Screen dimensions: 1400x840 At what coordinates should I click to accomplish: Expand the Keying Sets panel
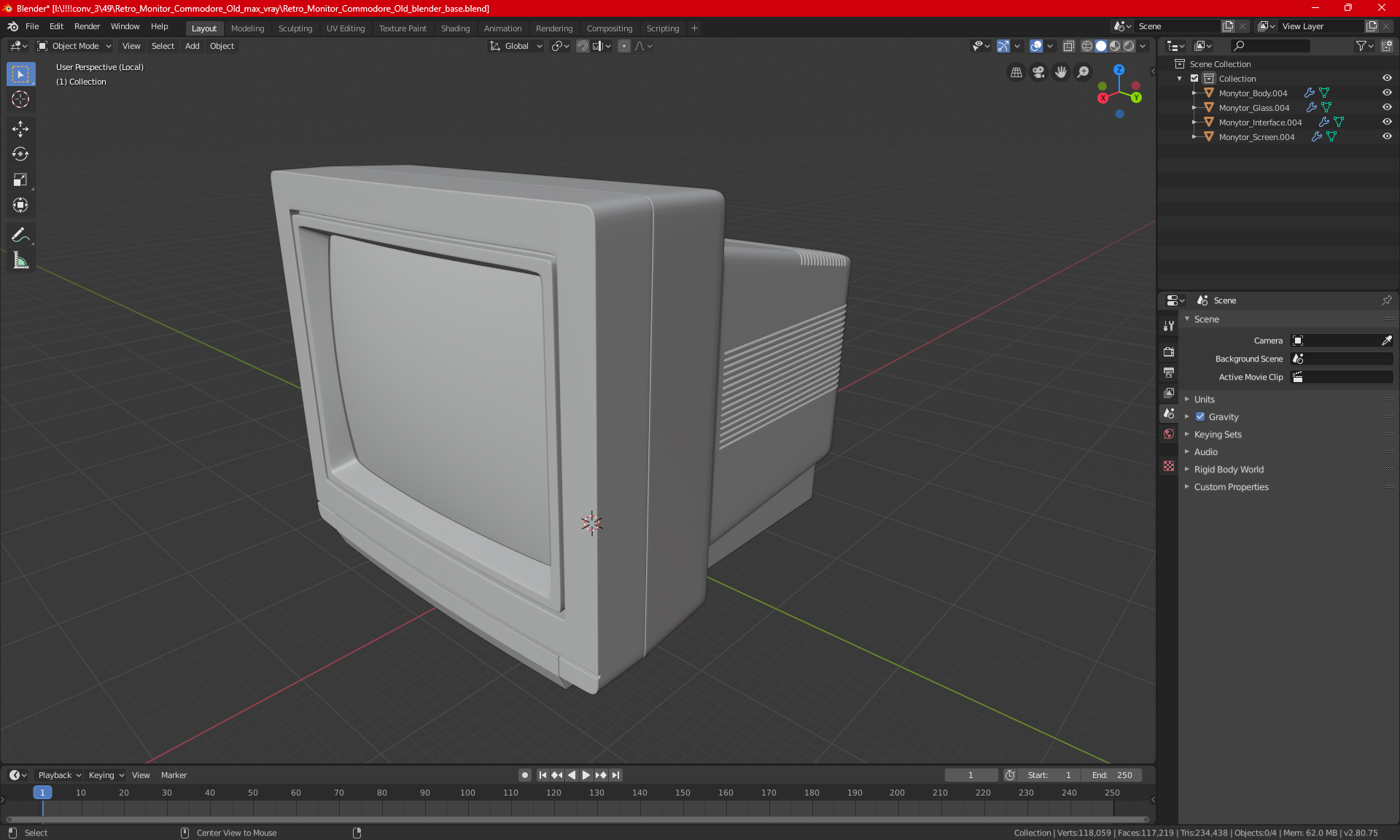(x=1218, y=435)
